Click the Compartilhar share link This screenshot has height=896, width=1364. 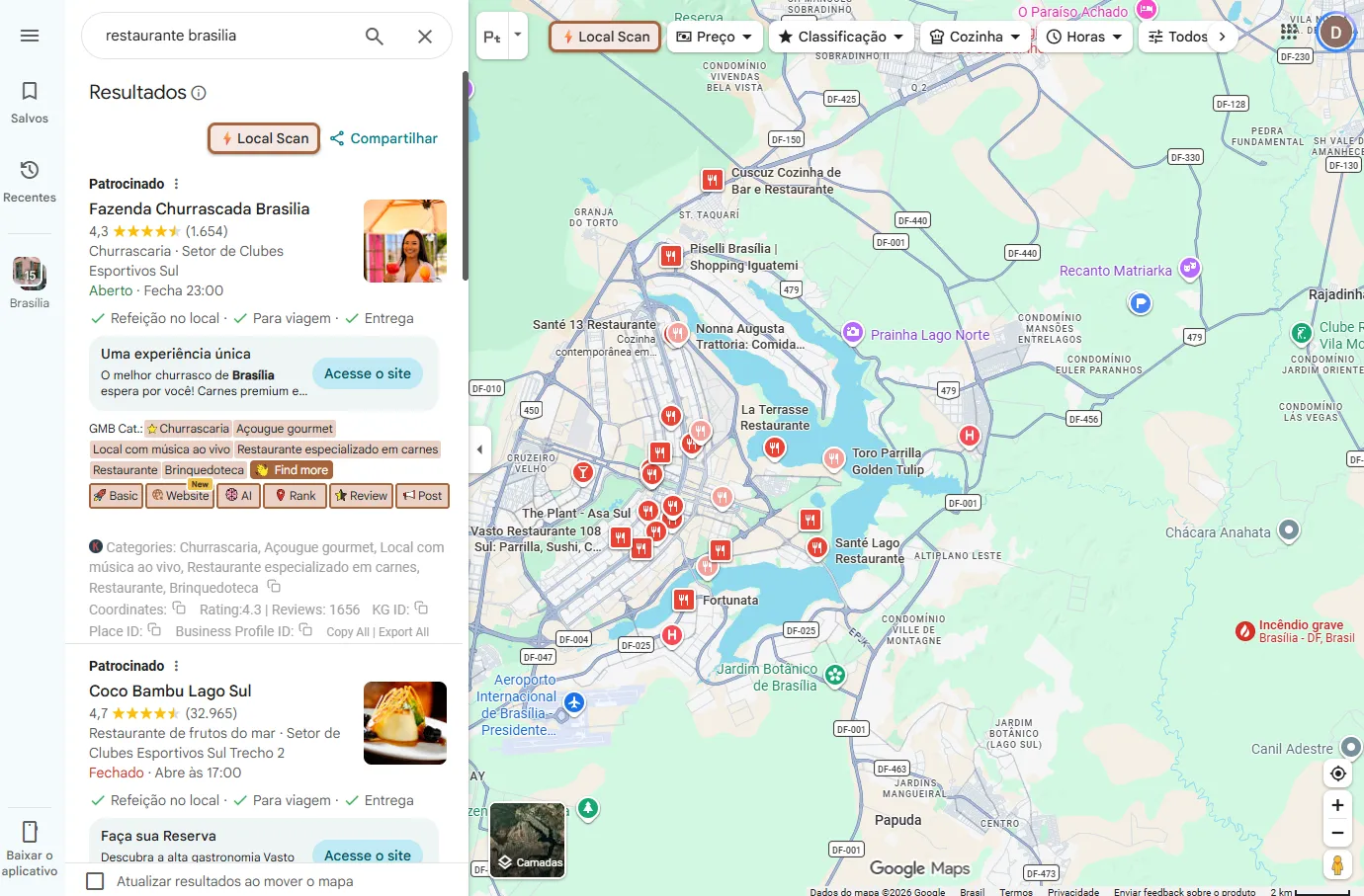384,138
